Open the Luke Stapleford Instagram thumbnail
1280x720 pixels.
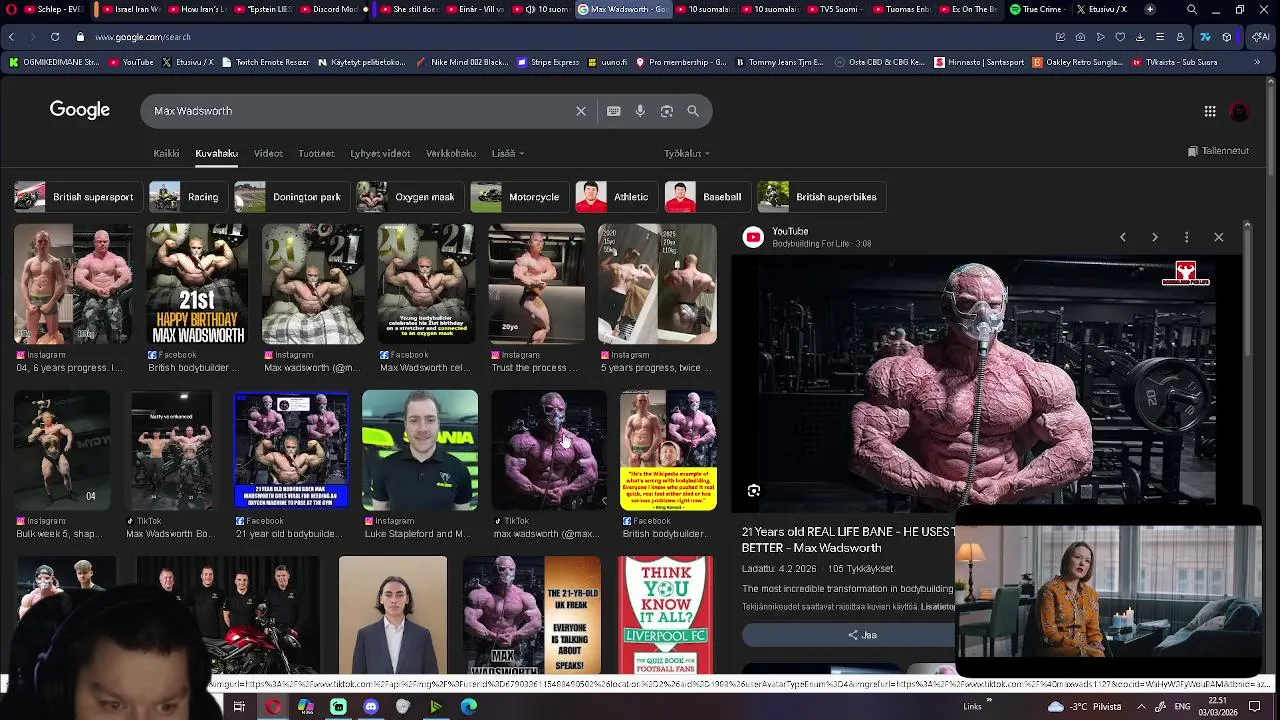pyautogui.click(x=420, y=450)
